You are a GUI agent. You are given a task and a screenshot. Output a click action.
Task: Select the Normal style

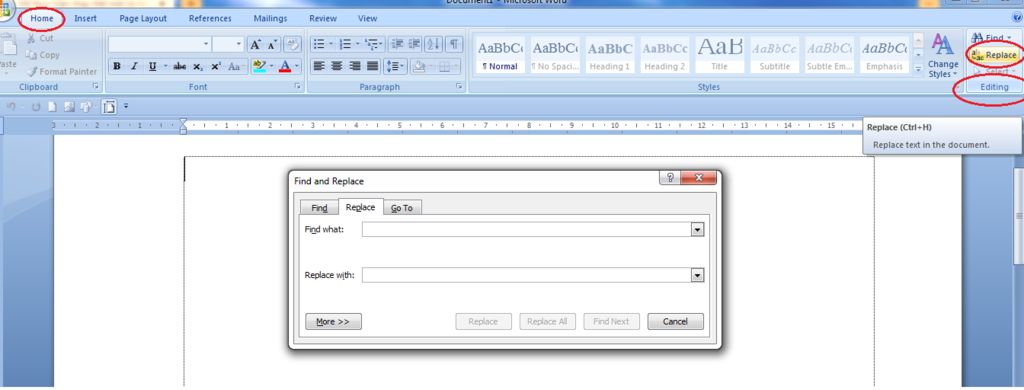pyautogui.click(x=500, y=55)
